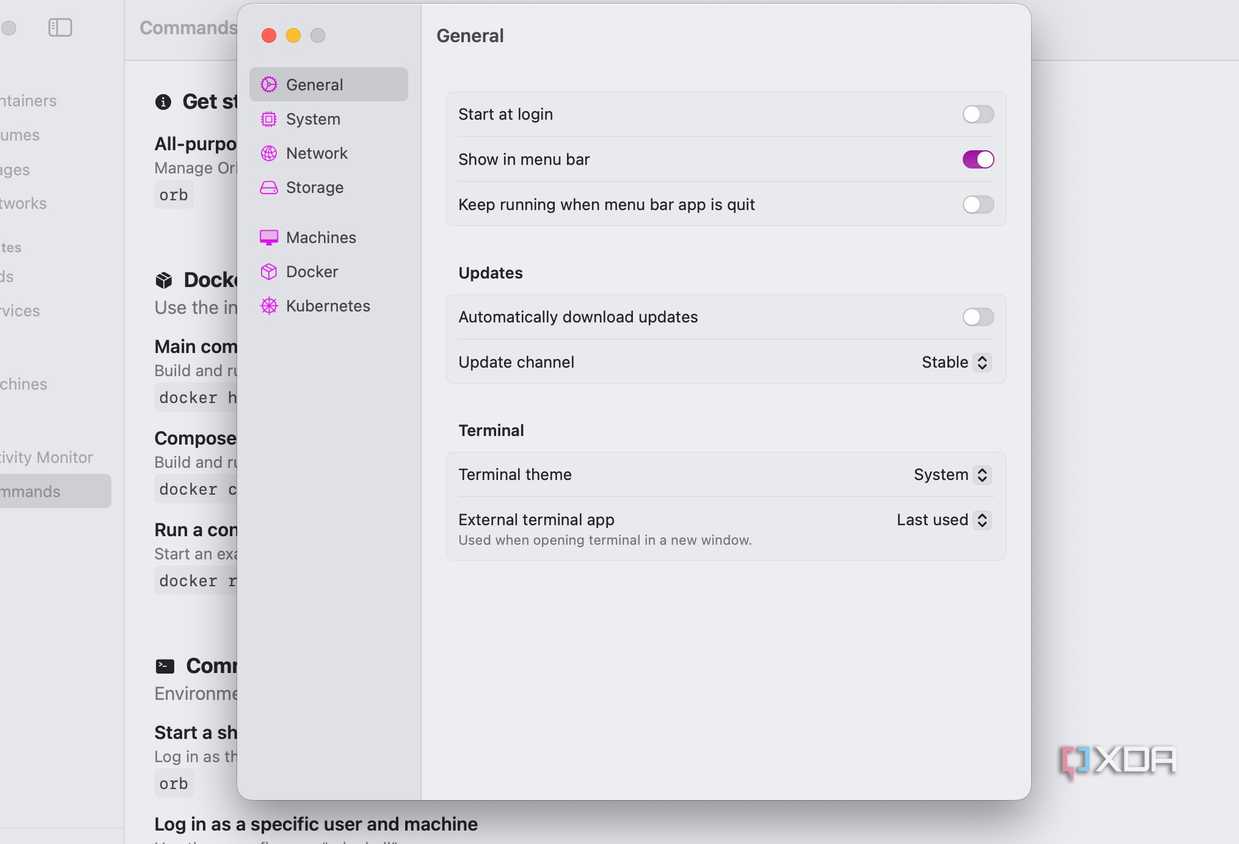Image resolution: width=1239 pixels, height=844 pixels.
Task: Open External terminal app Last used dropdown
Action: click(x=944, y=520)
